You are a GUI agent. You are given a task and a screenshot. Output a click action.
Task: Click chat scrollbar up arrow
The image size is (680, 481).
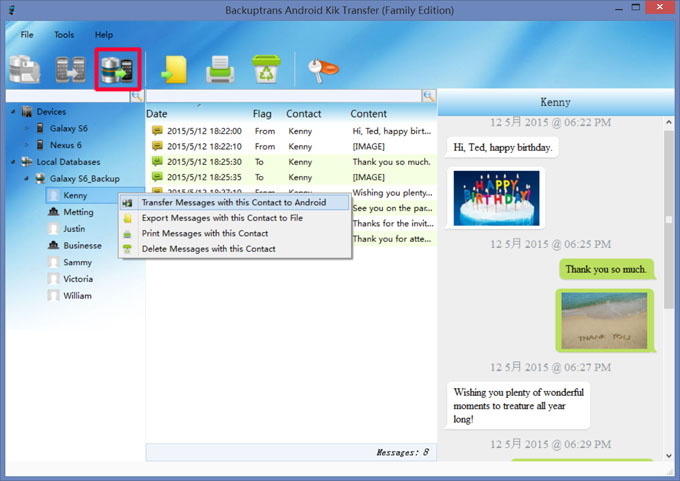pos(669,122)
